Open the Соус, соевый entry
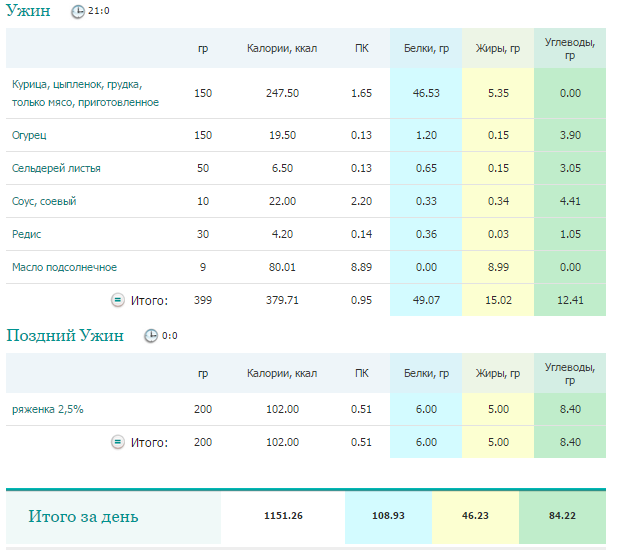The height and width of the screenshot is (550, 617). click(44, 201)
